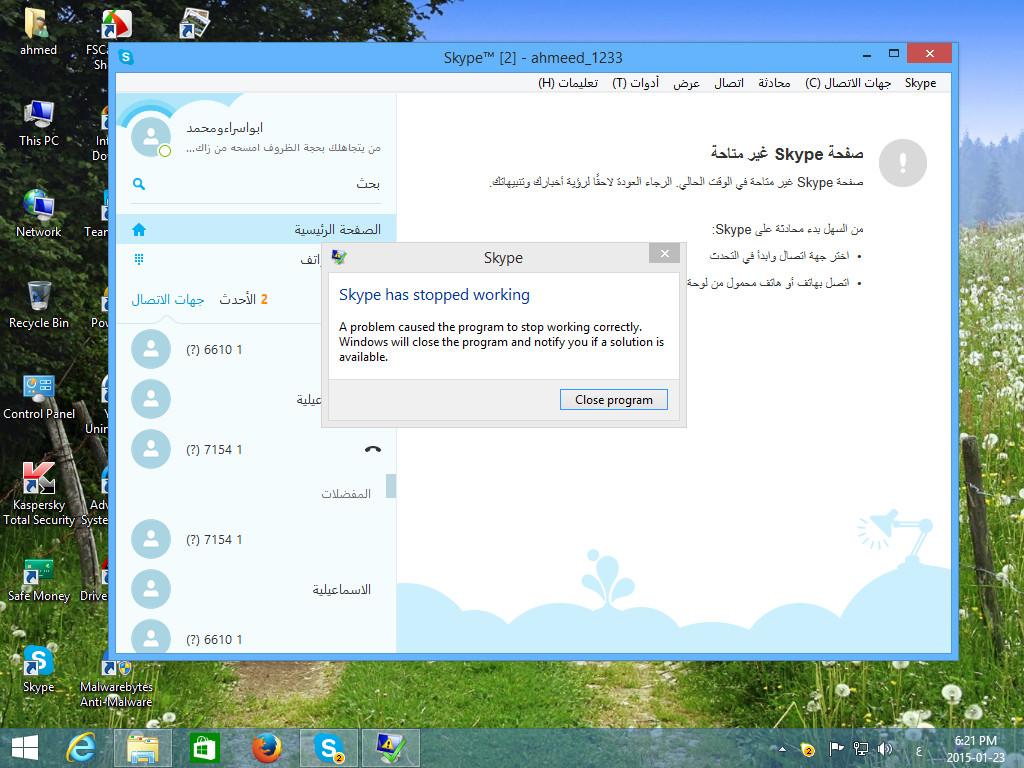1024x768 pixels.
Task: Launch Internet Explorer from the taskbar
Action: pos(81,748)
